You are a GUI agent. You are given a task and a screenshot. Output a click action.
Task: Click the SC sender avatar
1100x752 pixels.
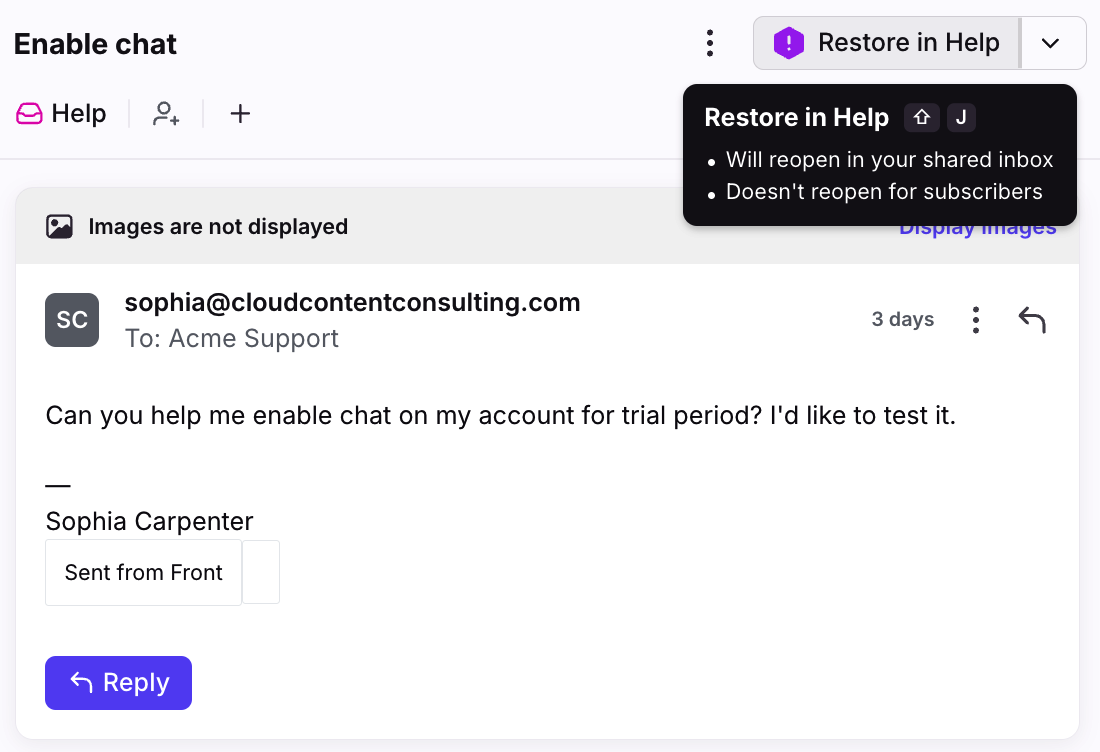(72, 320)
